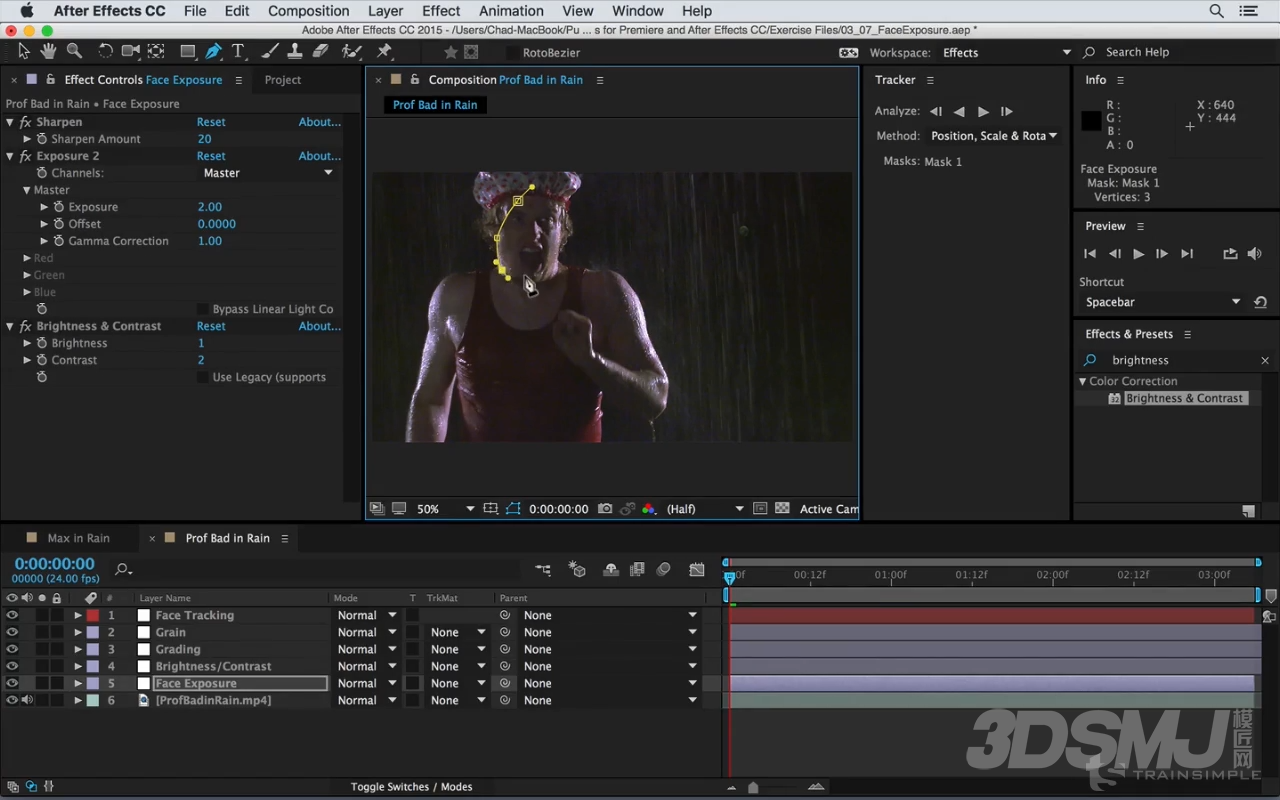The image size is (1280, 800).
Task: Select the Roto Brush tool
Action: 351,51
